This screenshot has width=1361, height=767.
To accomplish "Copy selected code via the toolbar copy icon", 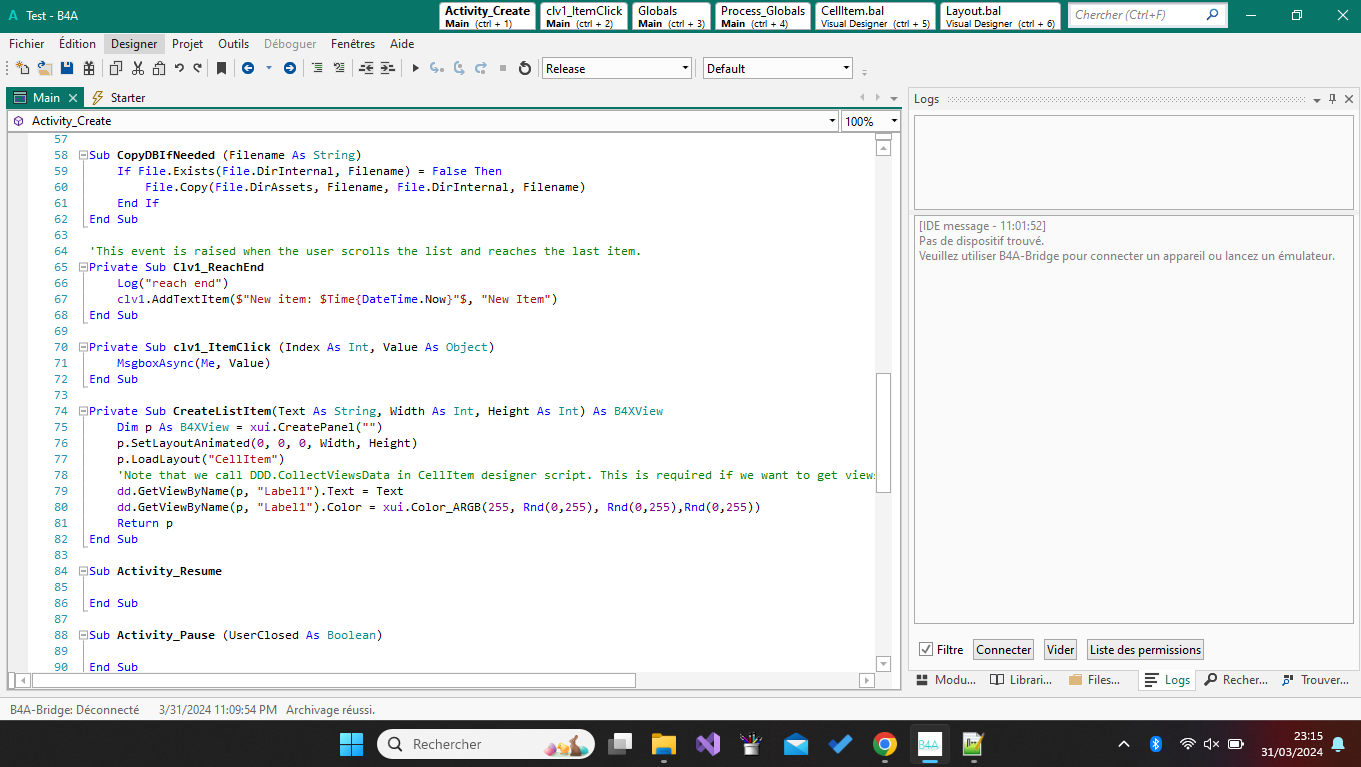I will click(x=116, y=68).
